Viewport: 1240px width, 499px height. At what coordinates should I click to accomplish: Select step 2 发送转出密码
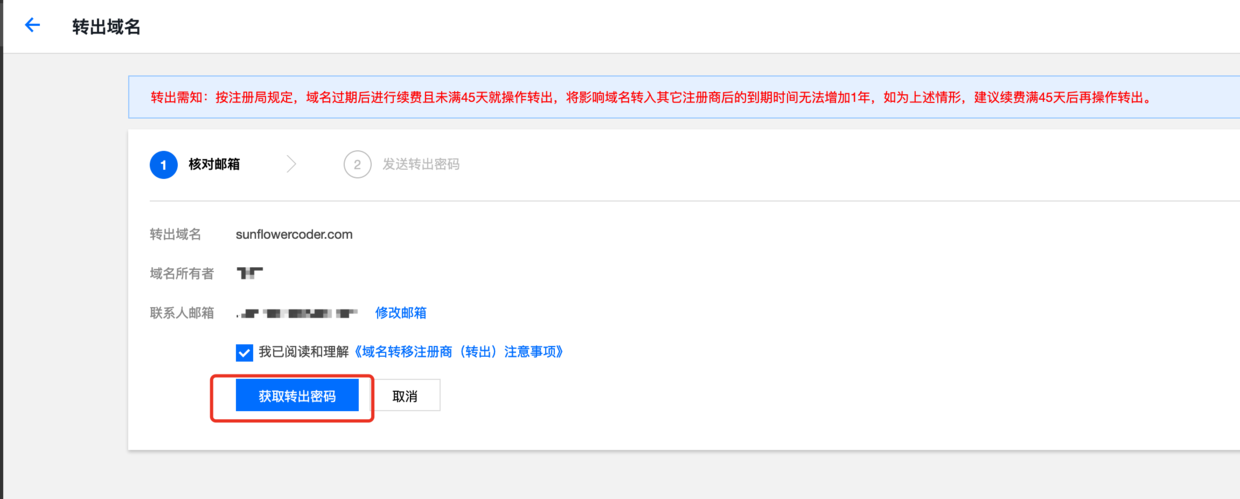(402, 164)
